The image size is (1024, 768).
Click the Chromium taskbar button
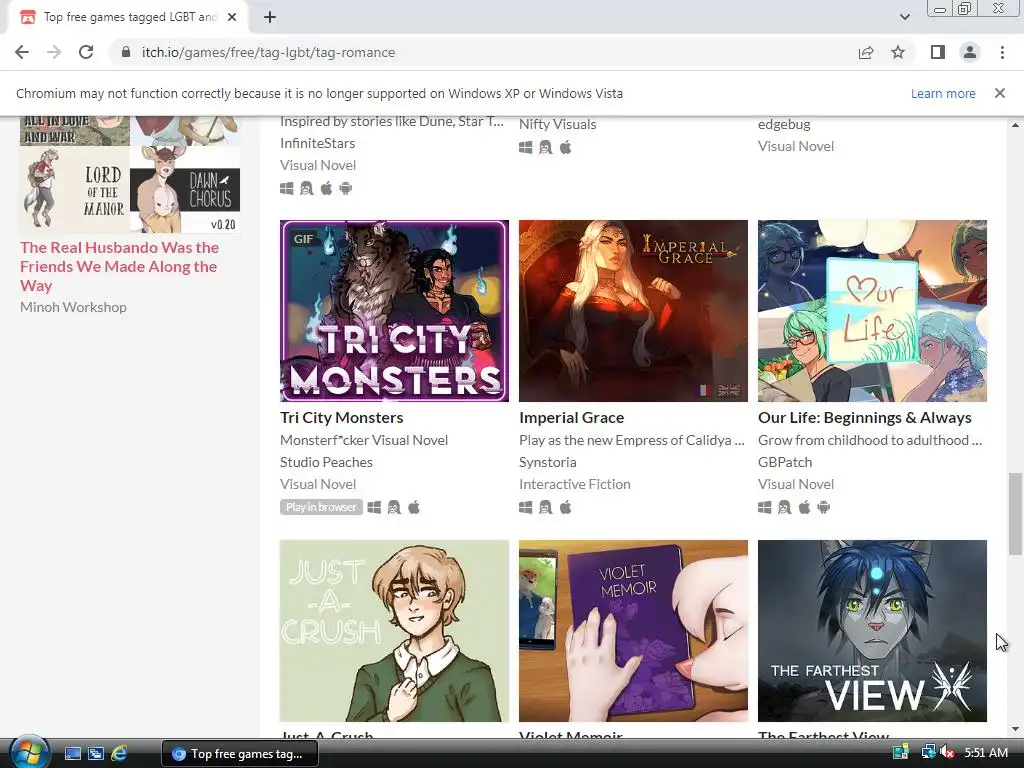[240, 754]
